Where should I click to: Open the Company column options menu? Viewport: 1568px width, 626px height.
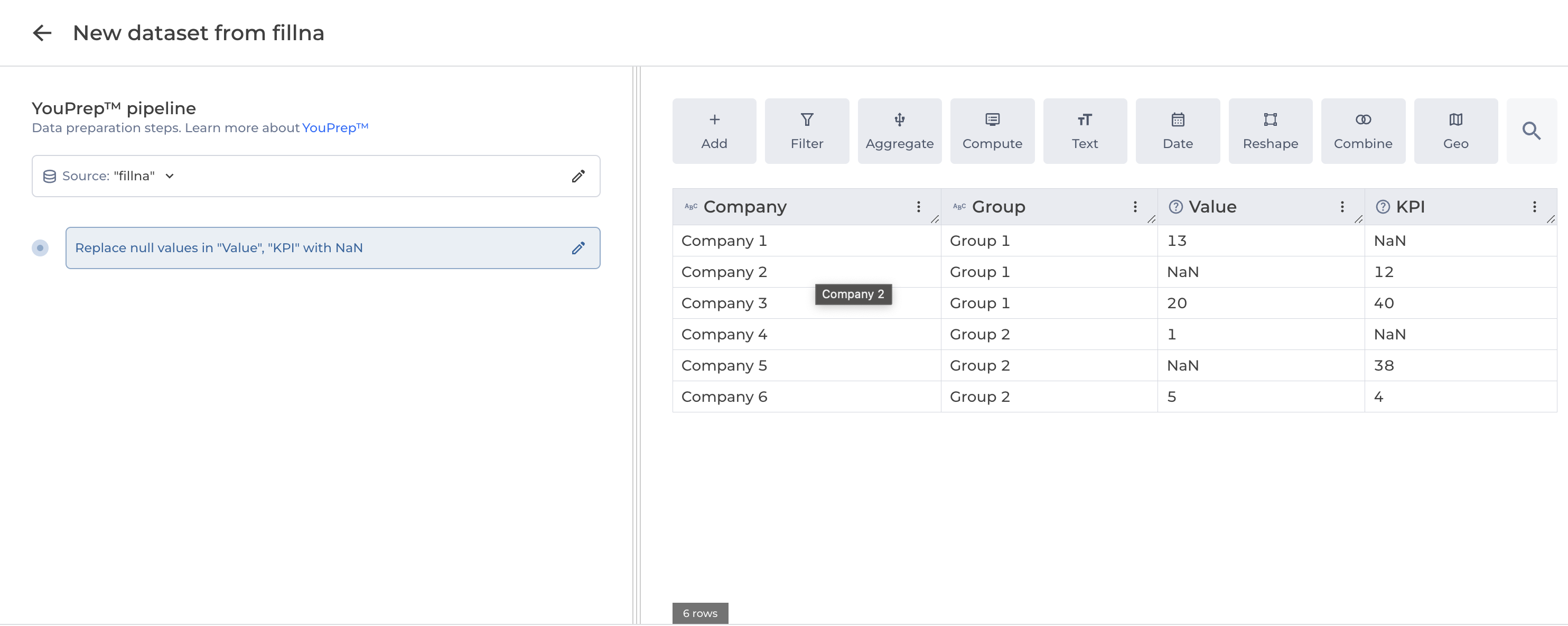[918, 207]
